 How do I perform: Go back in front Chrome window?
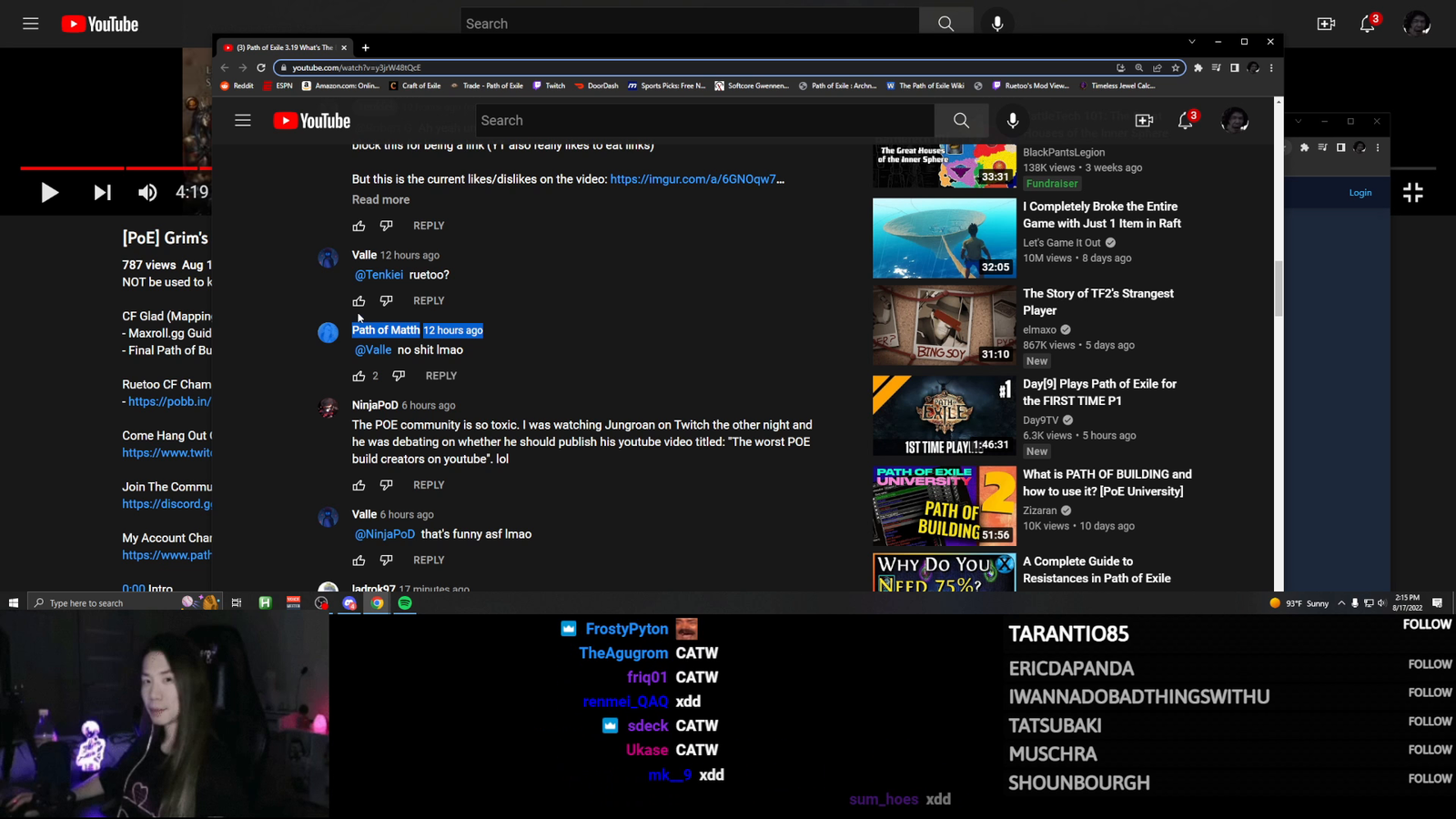point(225,67)
